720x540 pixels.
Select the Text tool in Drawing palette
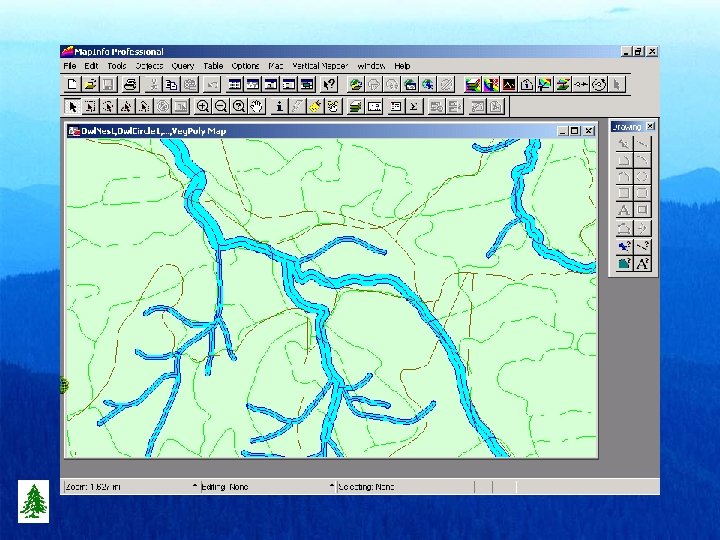pos(624,210)
